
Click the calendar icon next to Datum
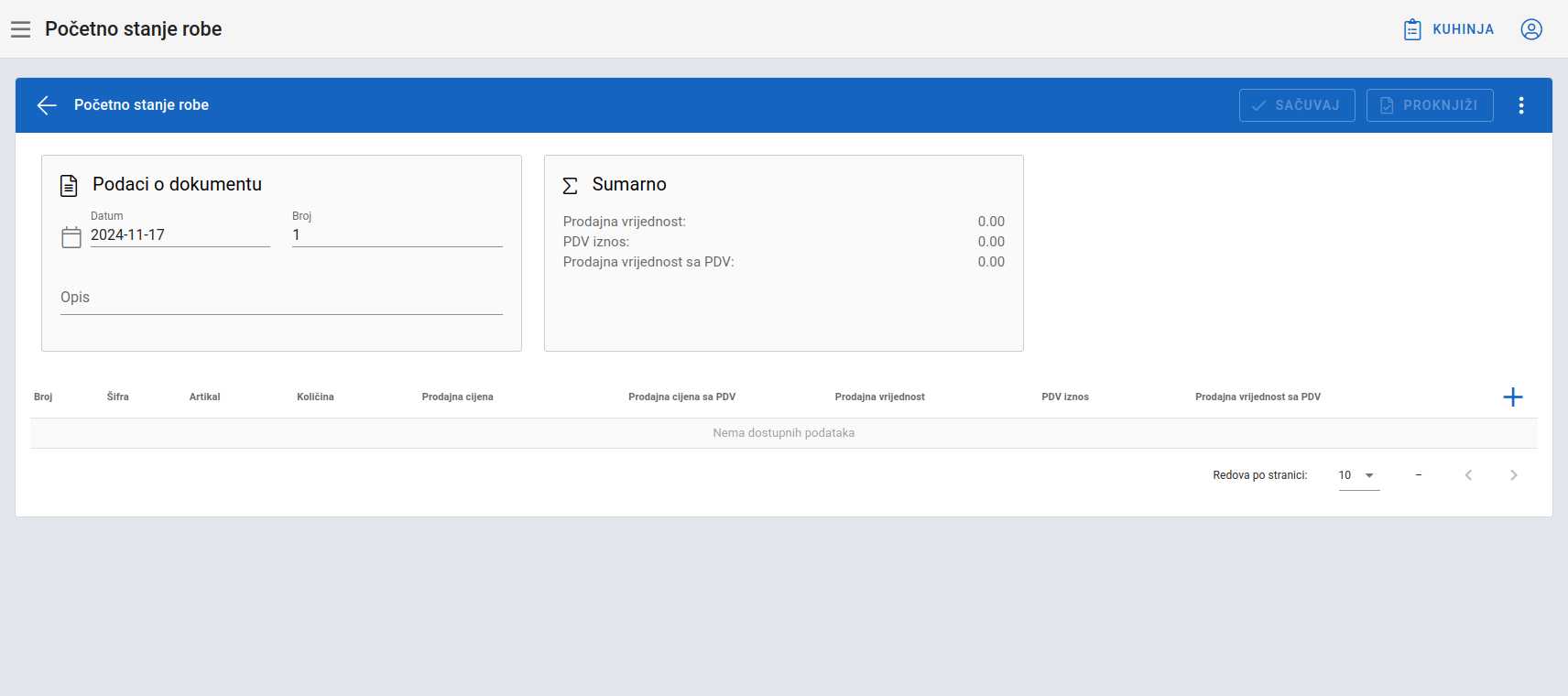click(71, 237)
